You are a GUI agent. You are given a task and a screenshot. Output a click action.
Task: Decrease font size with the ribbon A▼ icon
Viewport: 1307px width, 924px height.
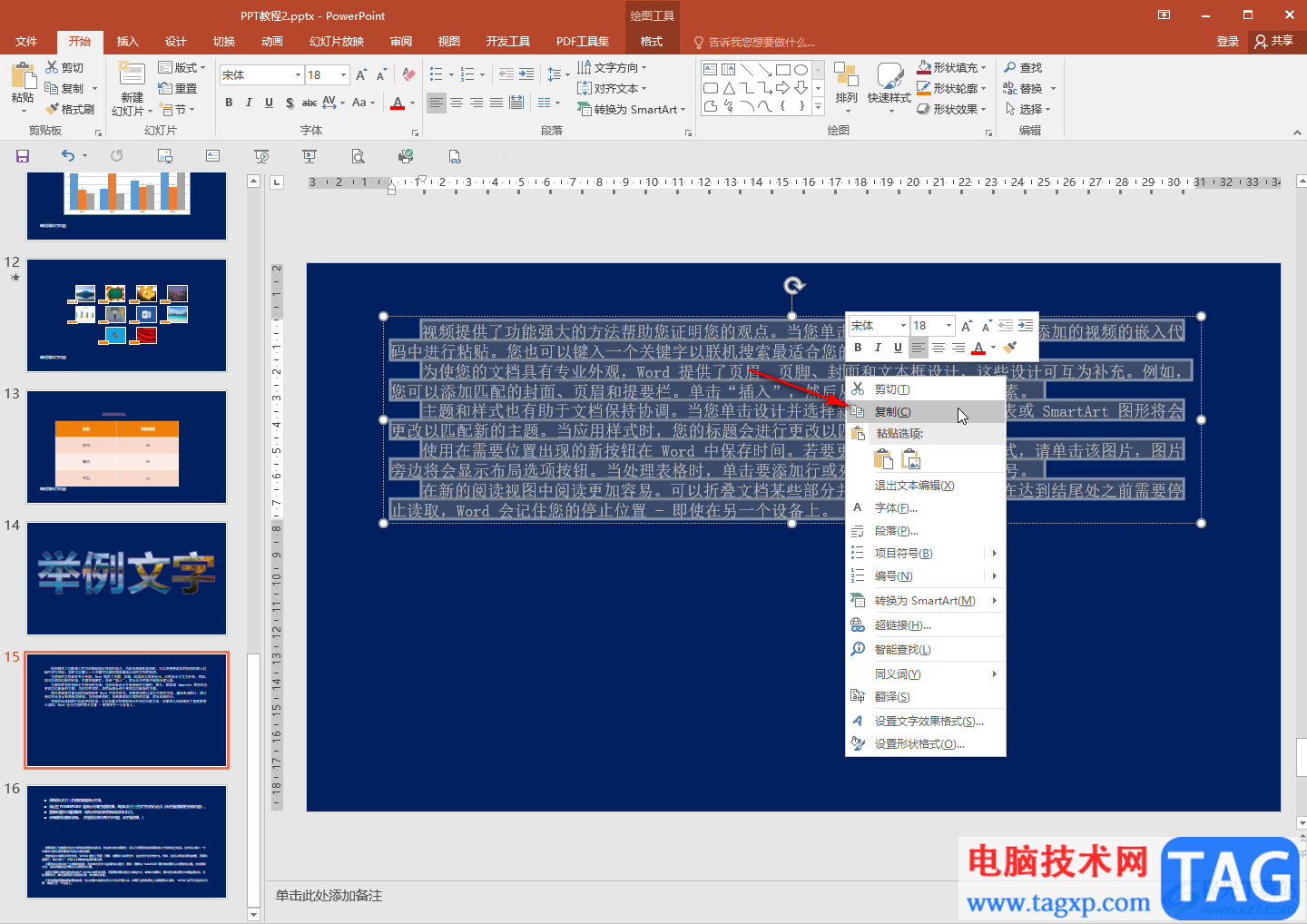(381, 74)
